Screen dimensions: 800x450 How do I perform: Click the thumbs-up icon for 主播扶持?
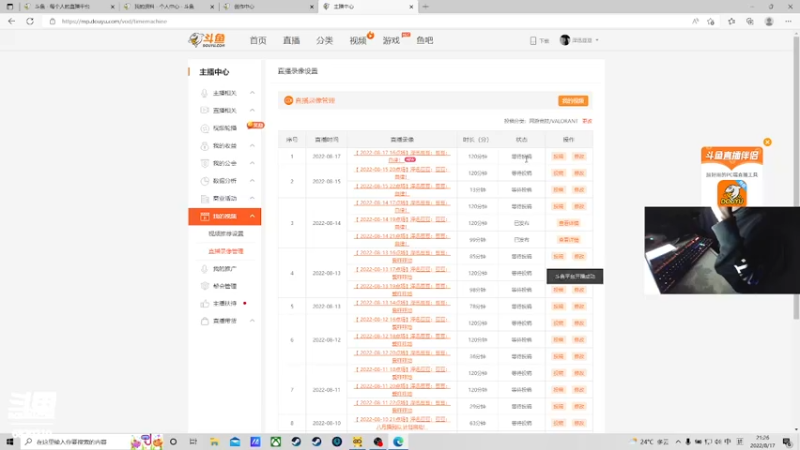click(205, 304)
